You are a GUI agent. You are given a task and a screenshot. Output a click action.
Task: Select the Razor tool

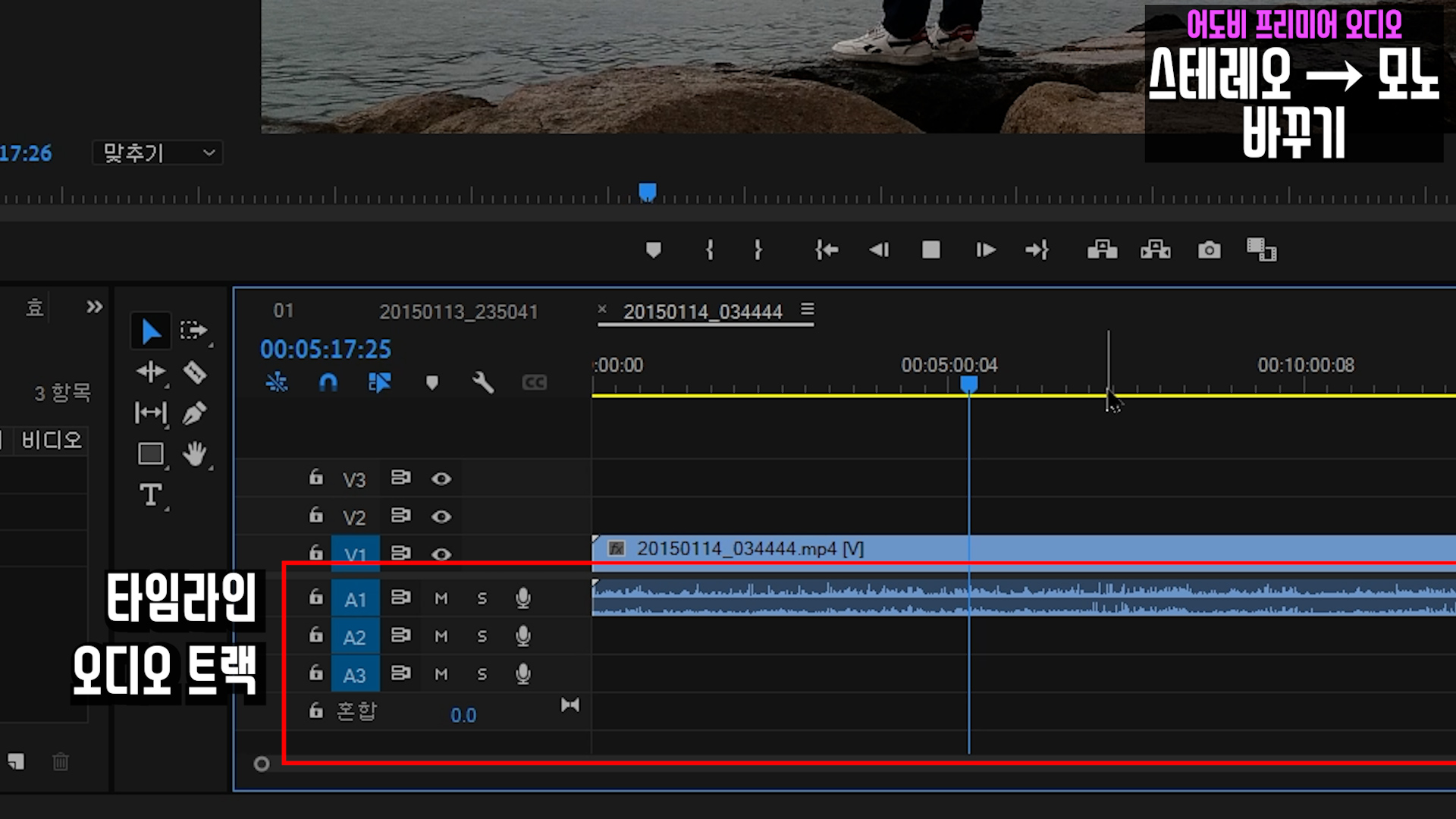click(x=195, y=372)
